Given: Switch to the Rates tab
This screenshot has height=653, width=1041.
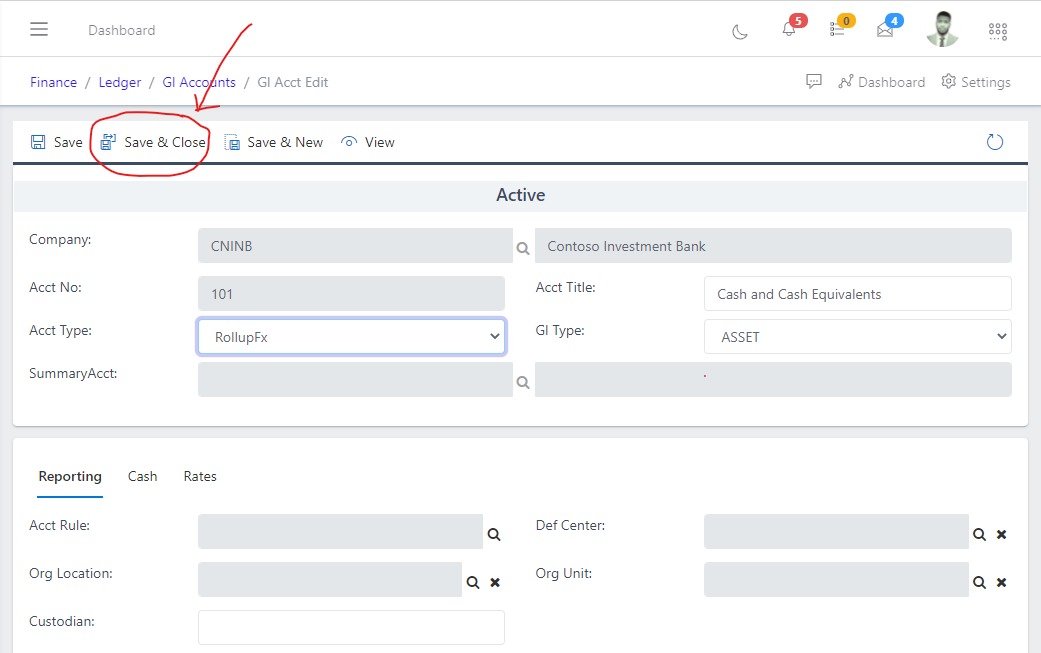Looking at the screenshot, I should pyautogui.click(x=199, y=476).
